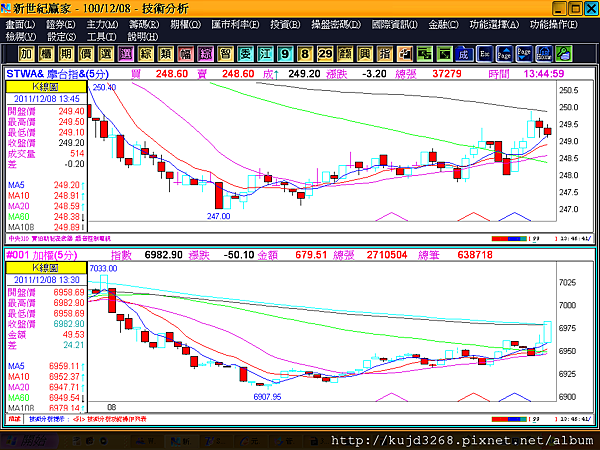Click the 加 (weighted index) toolbar icon

pos(26,54)
